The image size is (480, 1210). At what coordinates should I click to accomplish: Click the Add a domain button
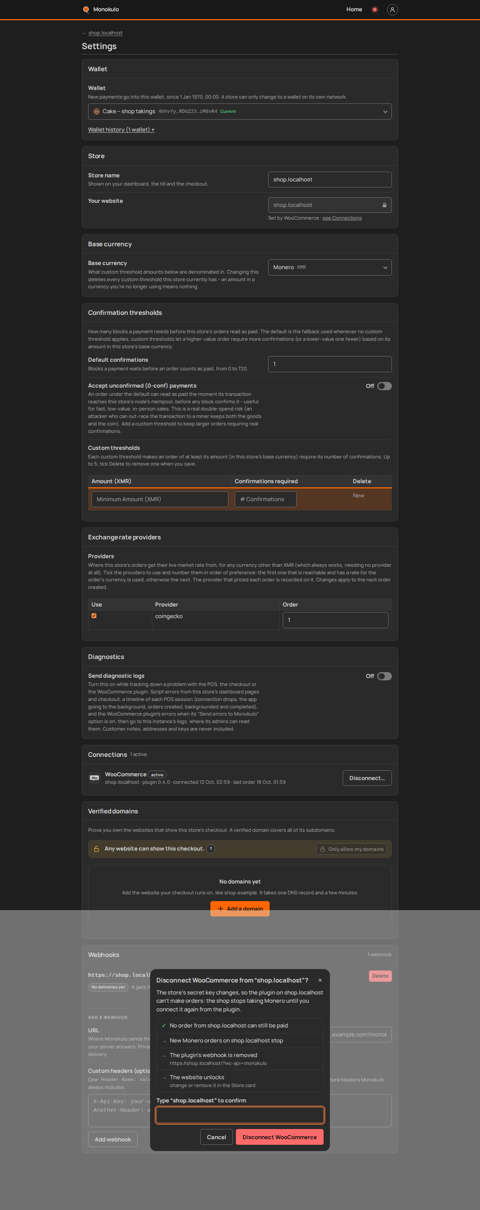(x=240, y=909)
